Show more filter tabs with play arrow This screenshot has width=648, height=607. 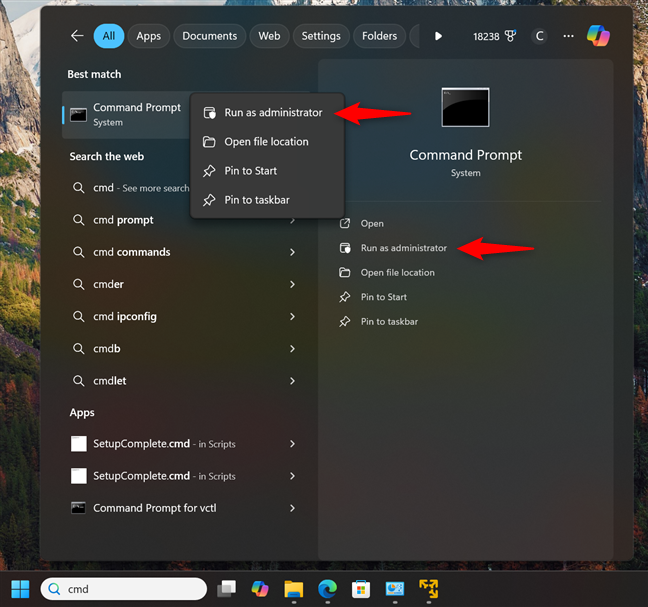pos(438,36)
